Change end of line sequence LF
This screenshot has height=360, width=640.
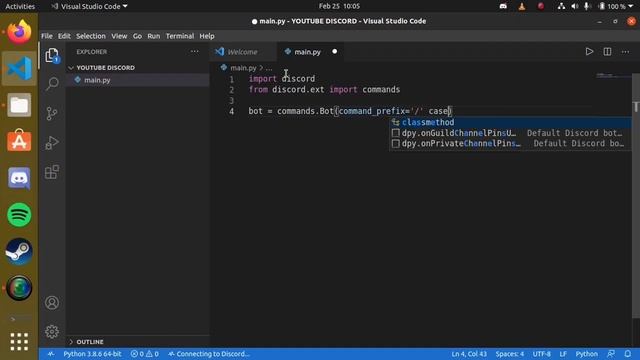[563, 354]
